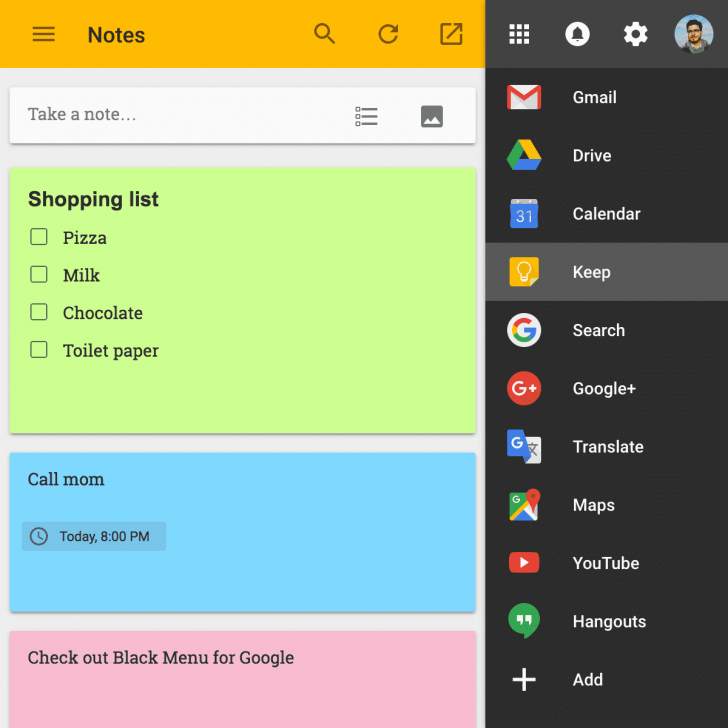Image resolution: width=728 pixels, height=728 pixels.
Task: Click the Maps pin icon
Action: [525, 505]
